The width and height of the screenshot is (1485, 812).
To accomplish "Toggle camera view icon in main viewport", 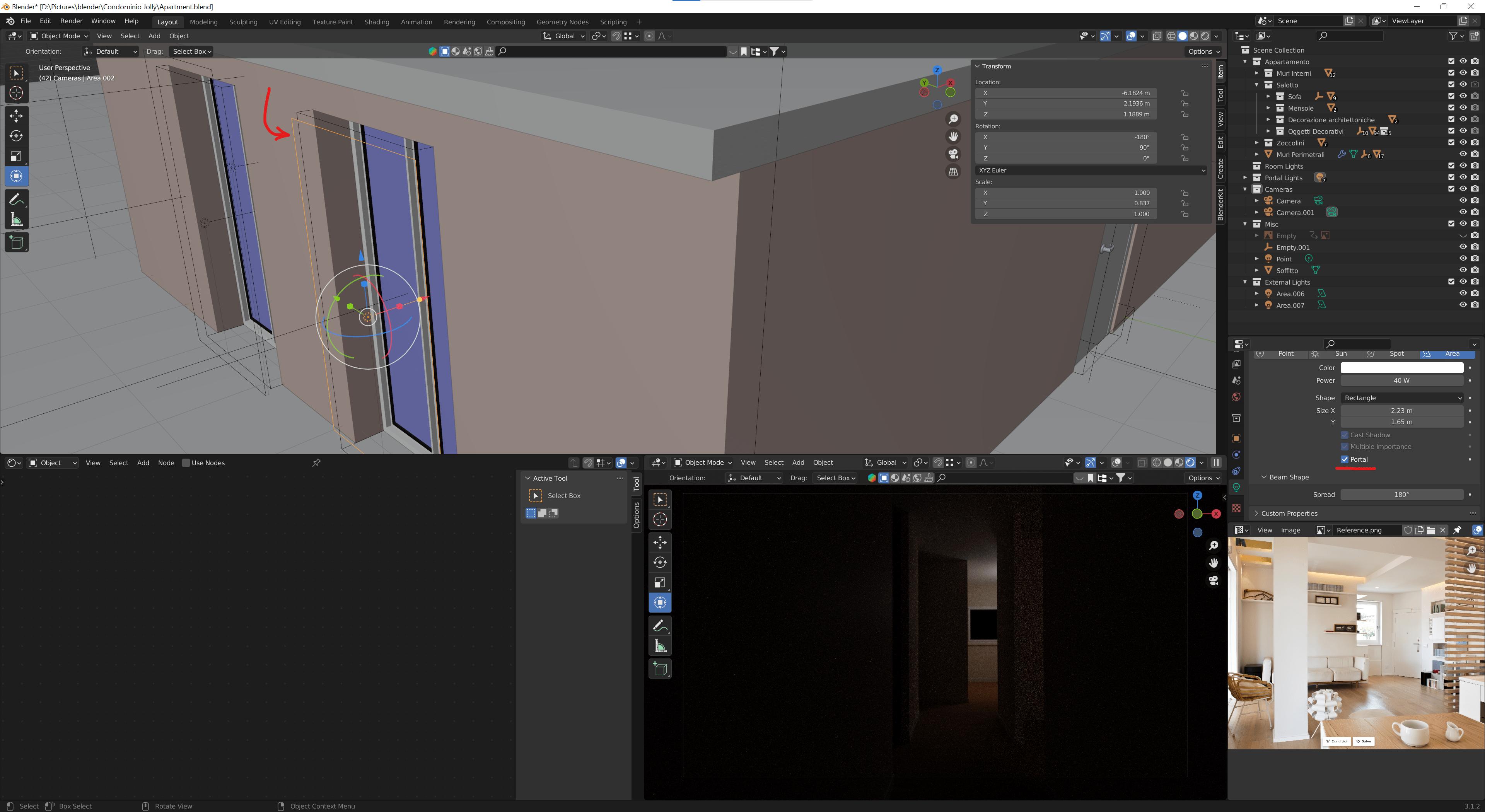I will point(954,154).
